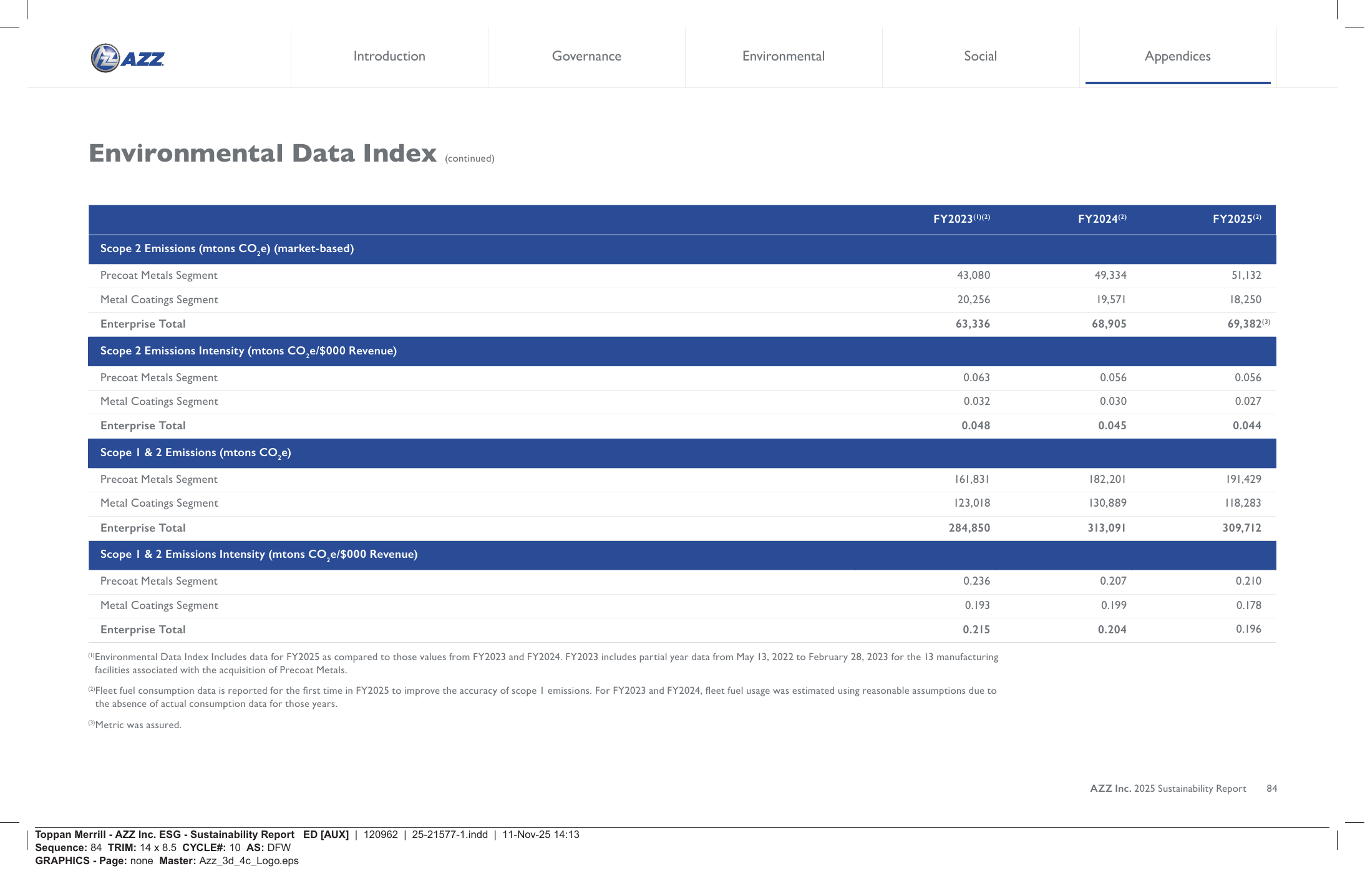
Task: Click the FY2025 column header
Action: (x=1236, y=218)
